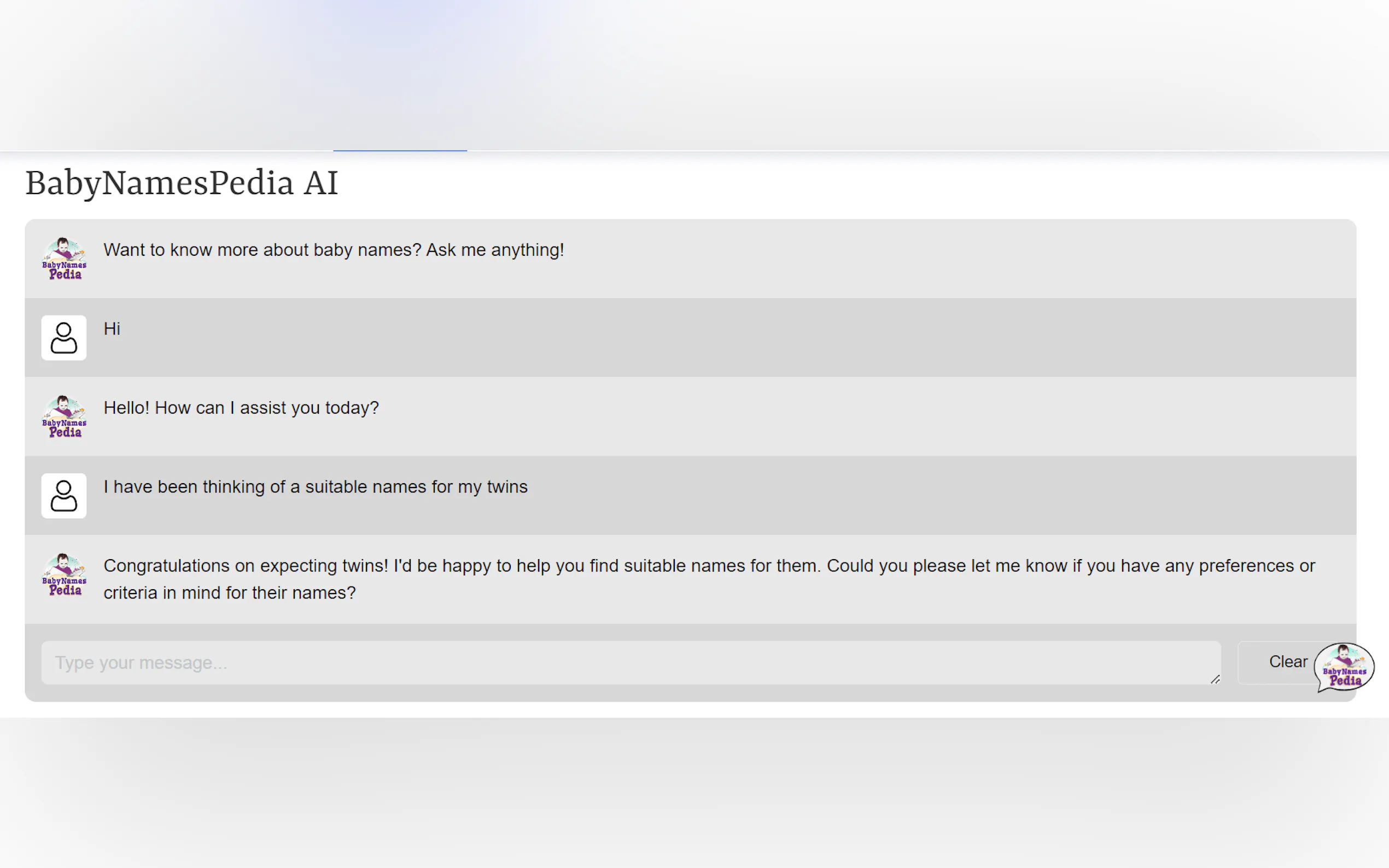Click the user avatar next to "Hi"
This screenshot has height=868, width=1389.
[64, 338]
